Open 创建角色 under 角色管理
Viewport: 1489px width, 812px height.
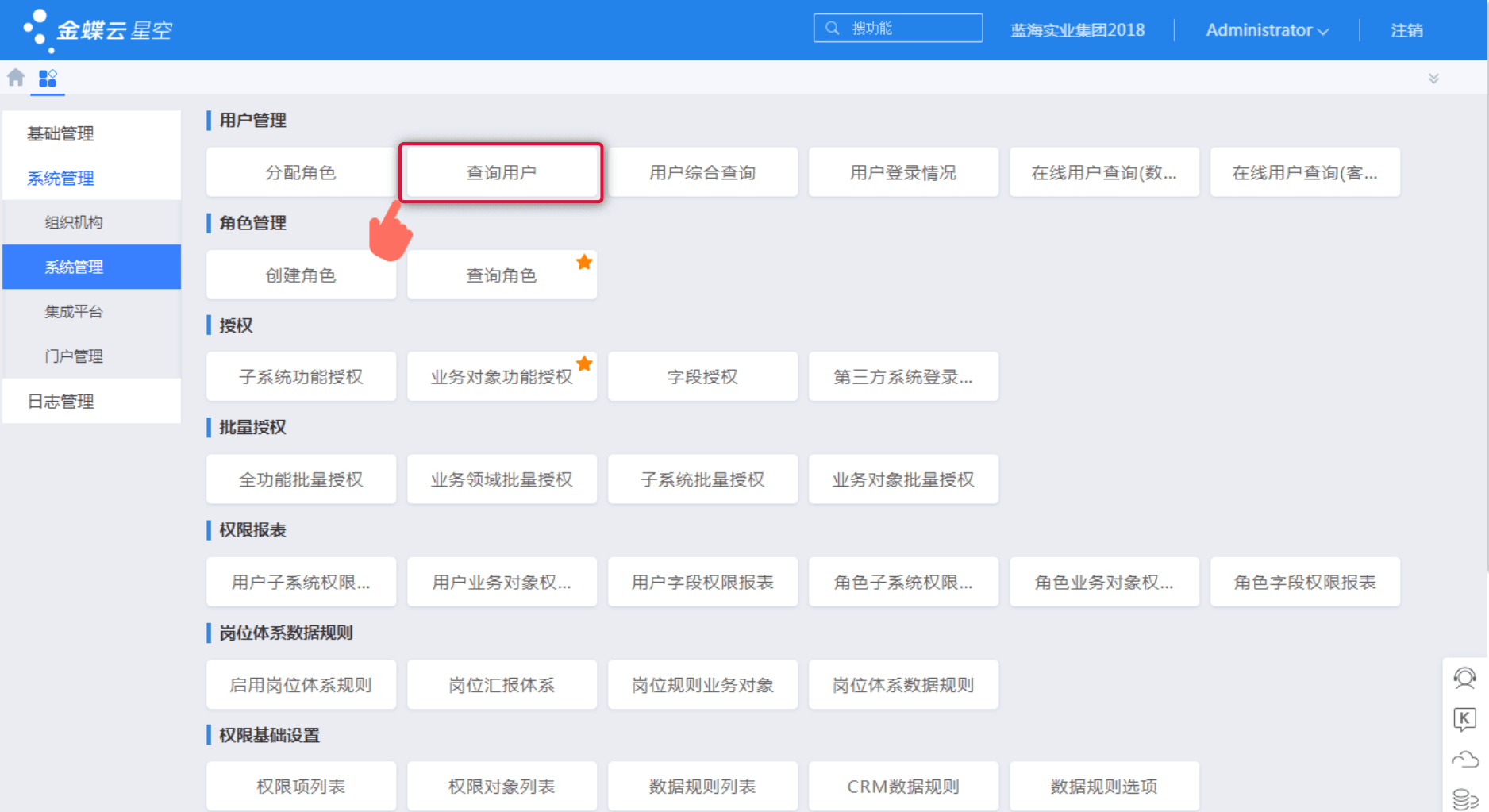tap(301, 275)
